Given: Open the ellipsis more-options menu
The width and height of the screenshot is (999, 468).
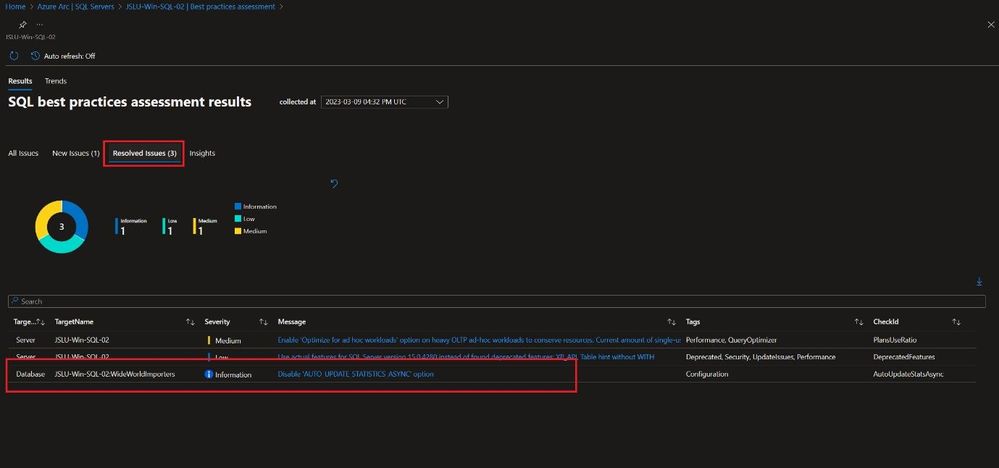Looking at the screenshot, I should [40, 24].
